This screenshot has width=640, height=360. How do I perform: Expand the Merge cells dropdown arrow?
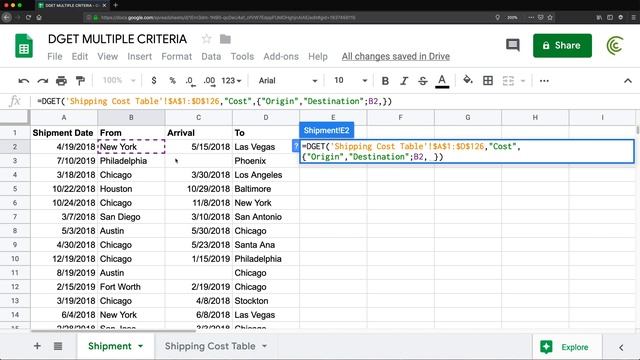tap(523, 81)
